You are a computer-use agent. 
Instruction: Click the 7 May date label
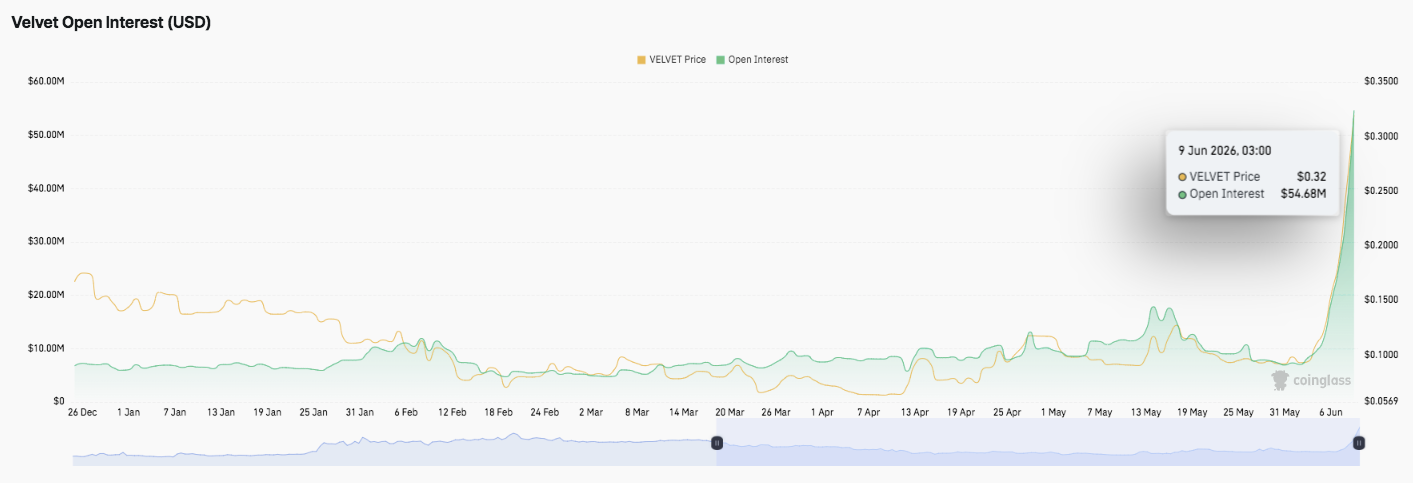pos(1099,412)
